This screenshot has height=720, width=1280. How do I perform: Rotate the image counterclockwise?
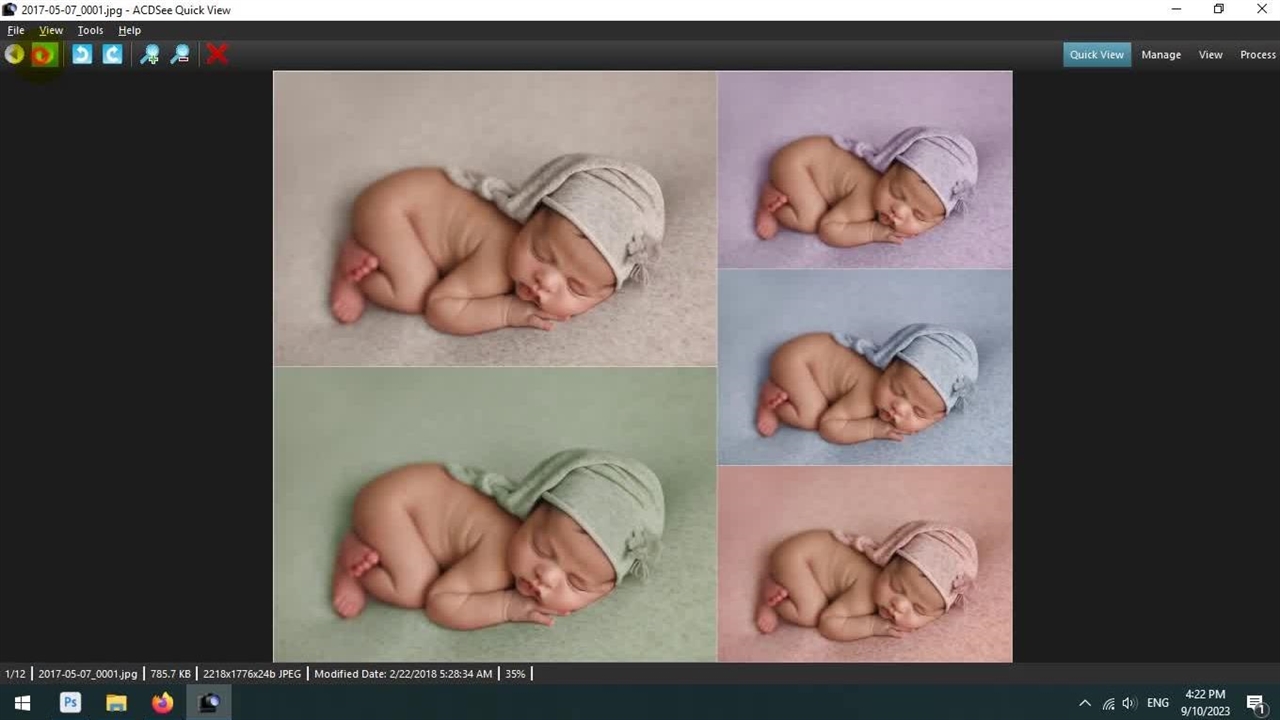tap(82, 55)
